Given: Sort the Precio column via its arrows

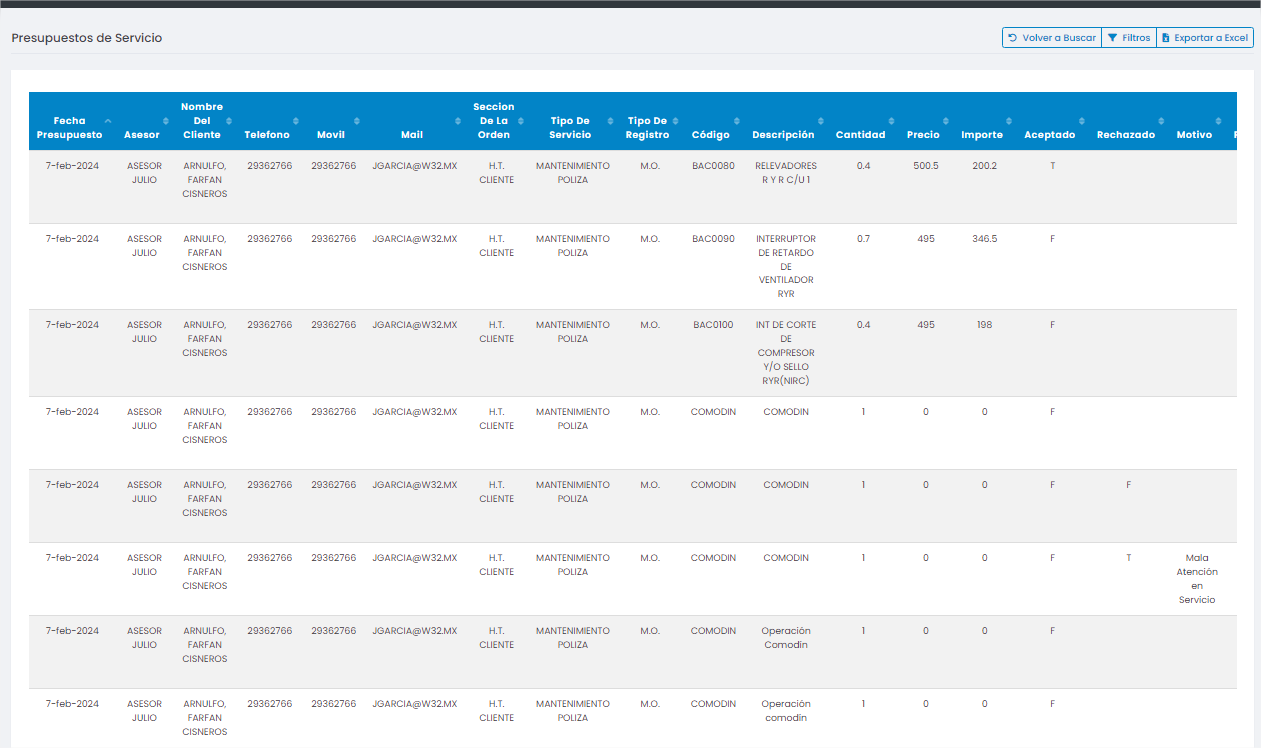Looking at the screenshot, I should coord(947,121).
